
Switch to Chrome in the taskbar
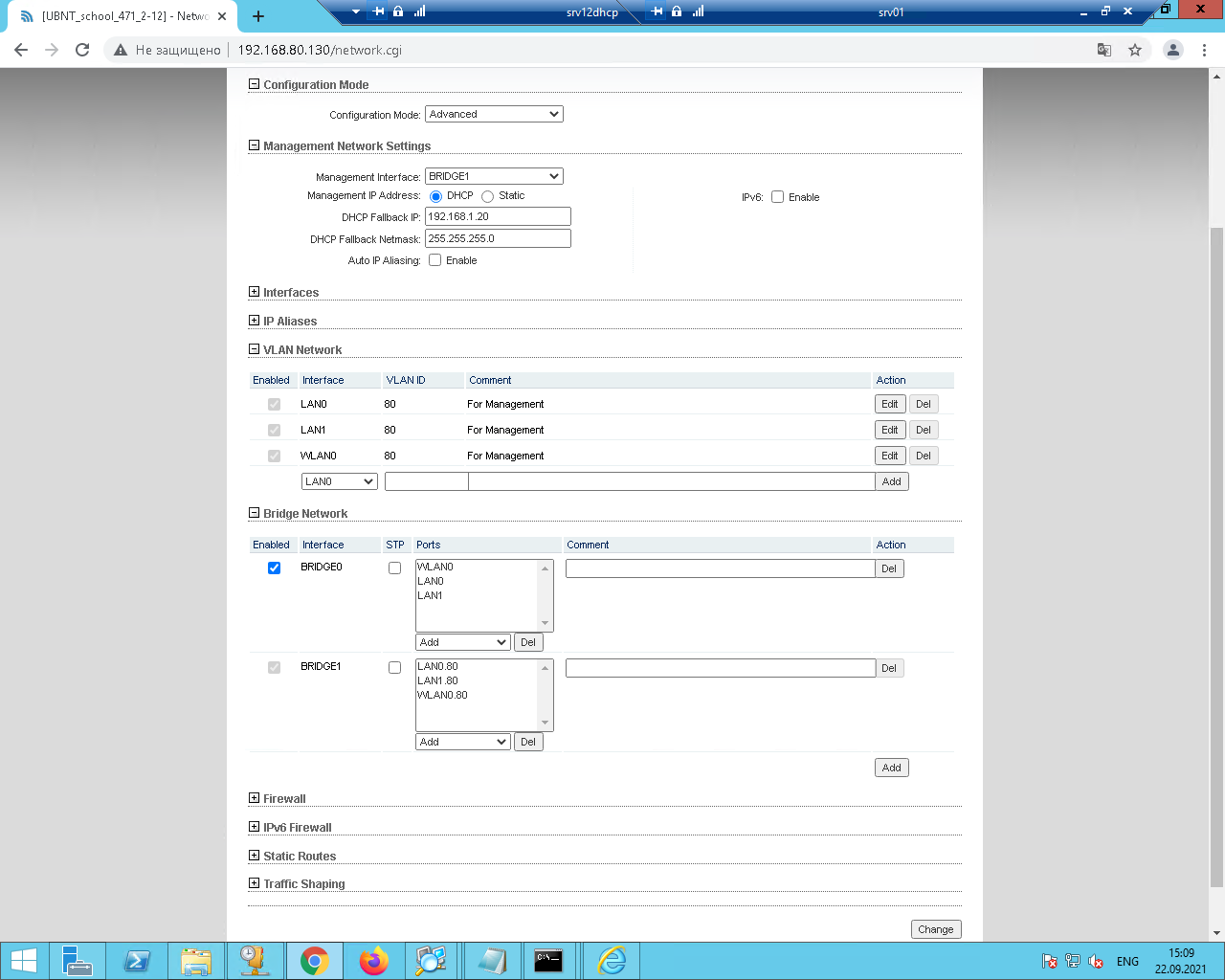click(x=315, y=961)
